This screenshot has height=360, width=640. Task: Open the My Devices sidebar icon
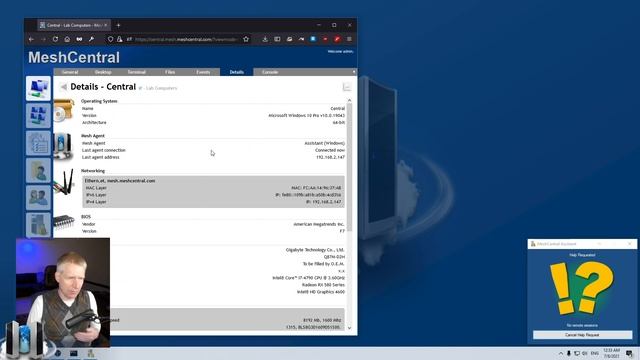[38, 88]
